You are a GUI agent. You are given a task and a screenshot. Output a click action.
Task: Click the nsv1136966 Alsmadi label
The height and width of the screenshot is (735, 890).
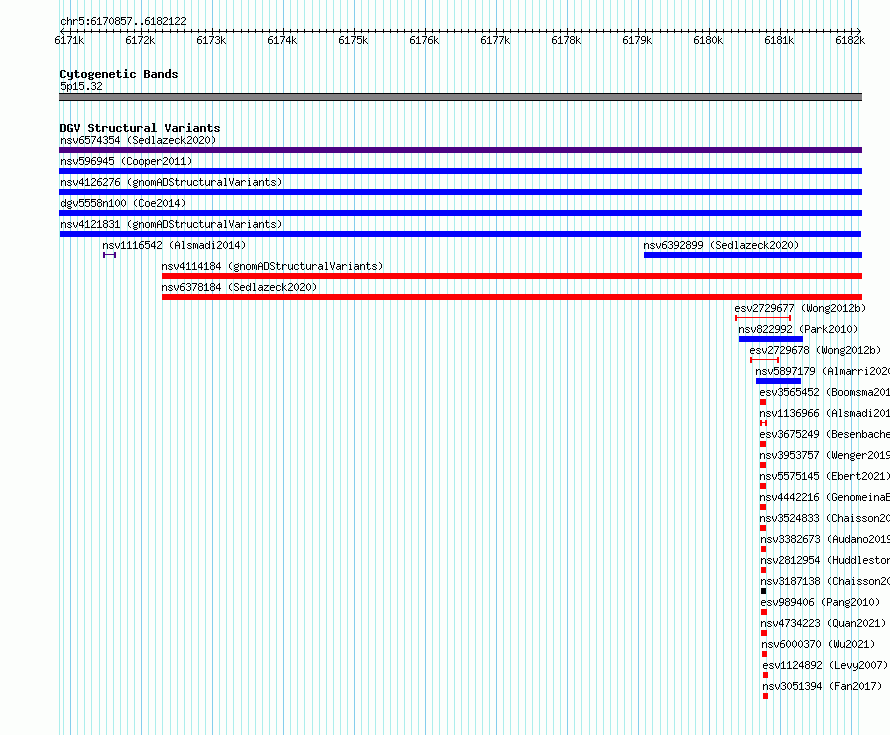point(824,413)
